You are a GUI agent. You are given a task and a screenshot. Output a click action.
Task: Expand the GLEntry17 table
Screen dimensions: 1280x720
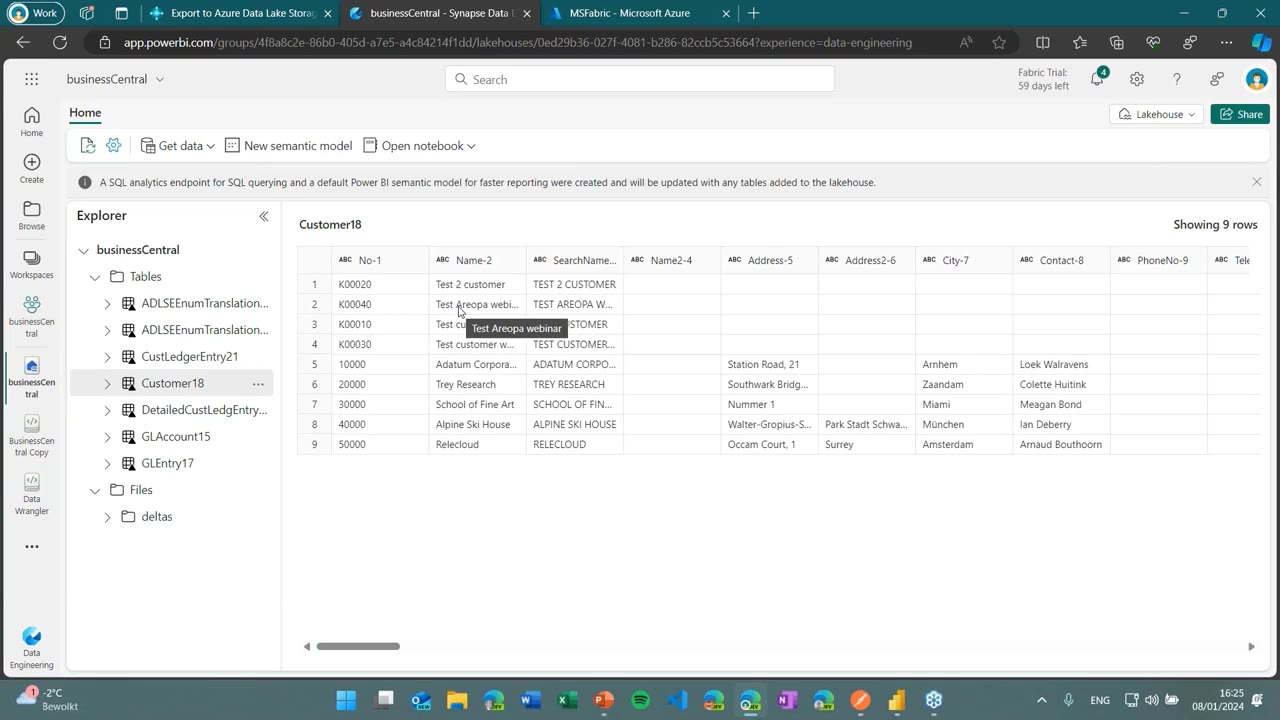click(x=107, y=464)
